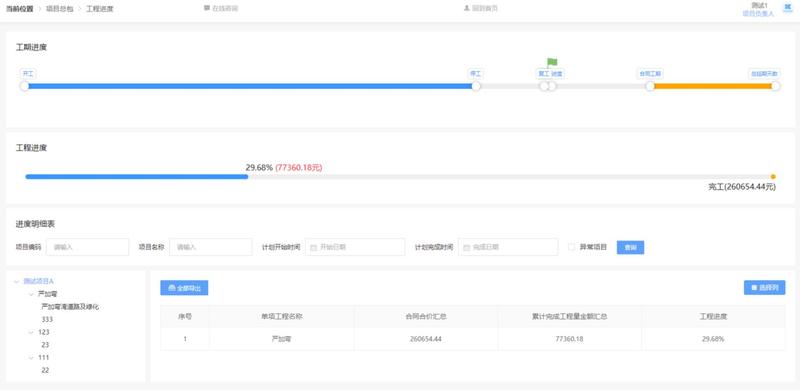Click 工程进度 in the breadcrumb
Image resolution: width=800 pixels, height=390 pixels.
tap(99, 9)
